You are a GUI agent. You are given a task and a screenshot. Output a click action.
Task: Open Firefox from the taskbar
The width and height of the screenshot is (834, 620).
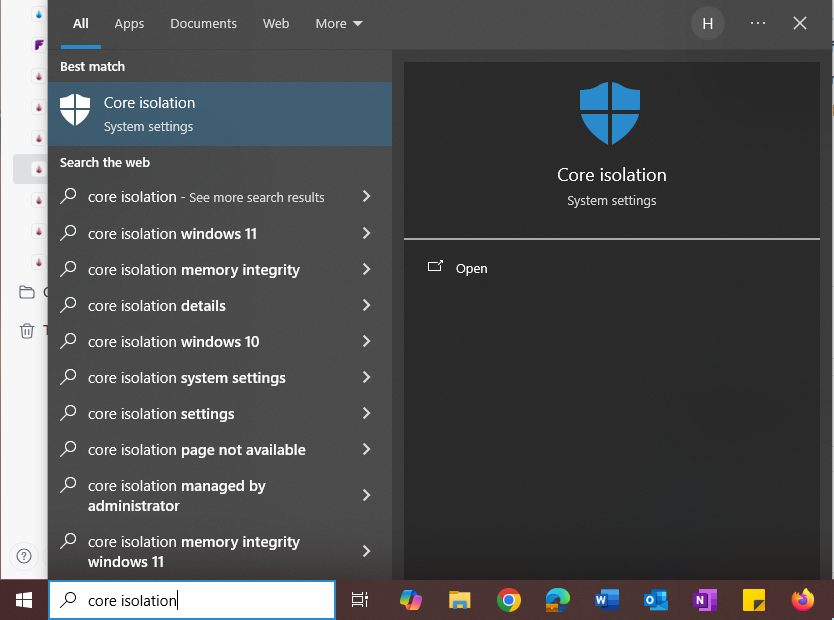pyautogui.click(x=803, y=600)
